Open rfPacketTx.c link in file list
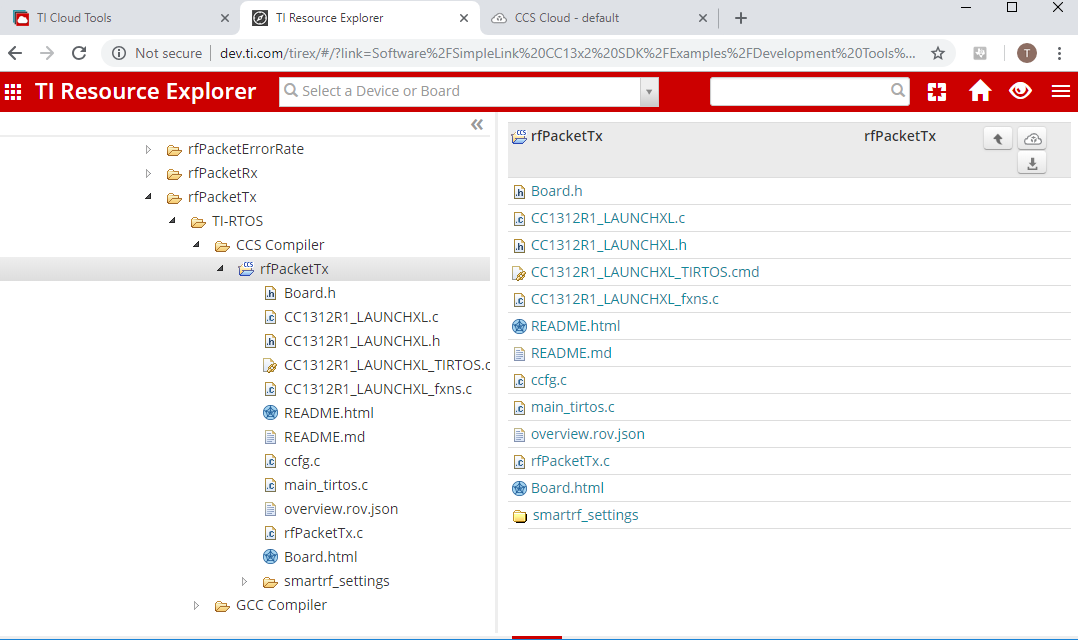The image size is (1078, 640). point(570,461)
